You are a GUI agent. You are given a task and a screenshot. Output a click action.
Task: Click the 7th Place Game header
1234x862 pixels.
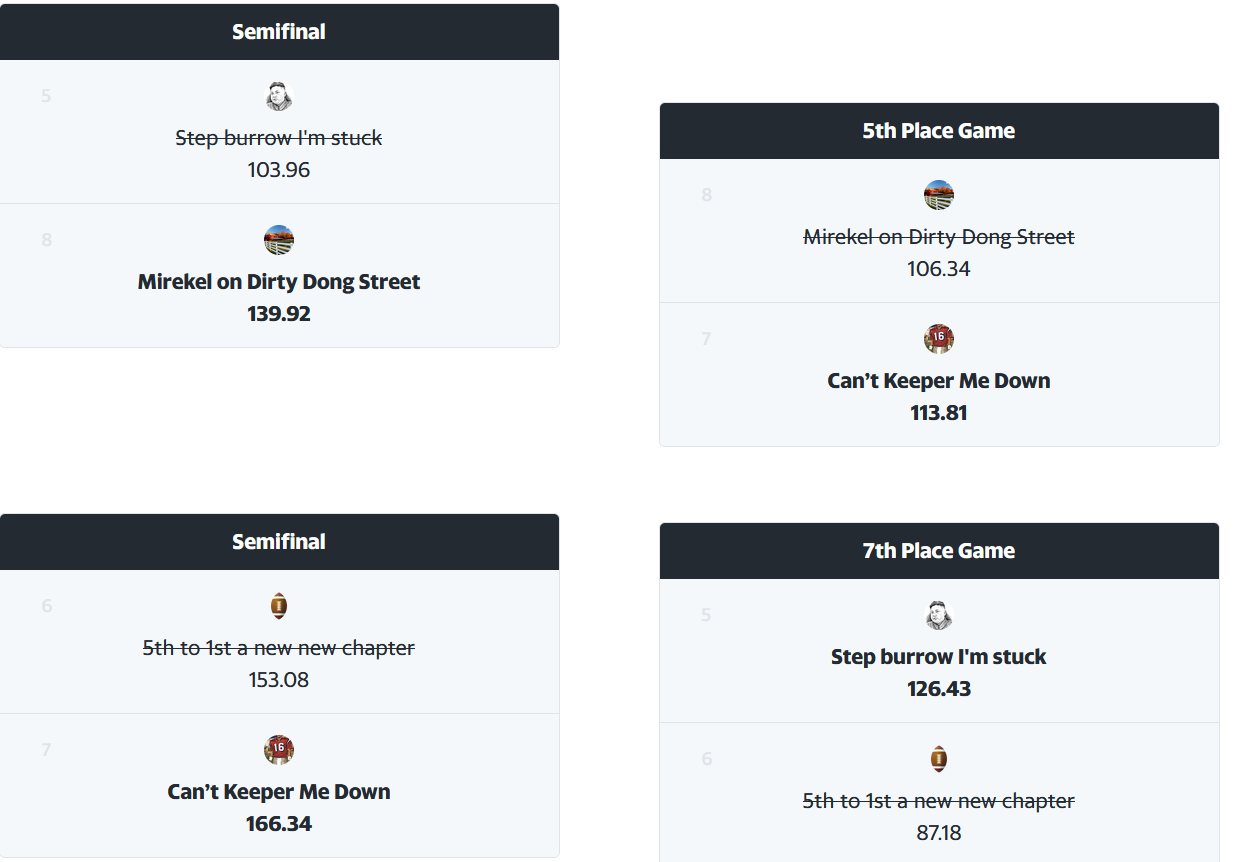tap(939, 551)
